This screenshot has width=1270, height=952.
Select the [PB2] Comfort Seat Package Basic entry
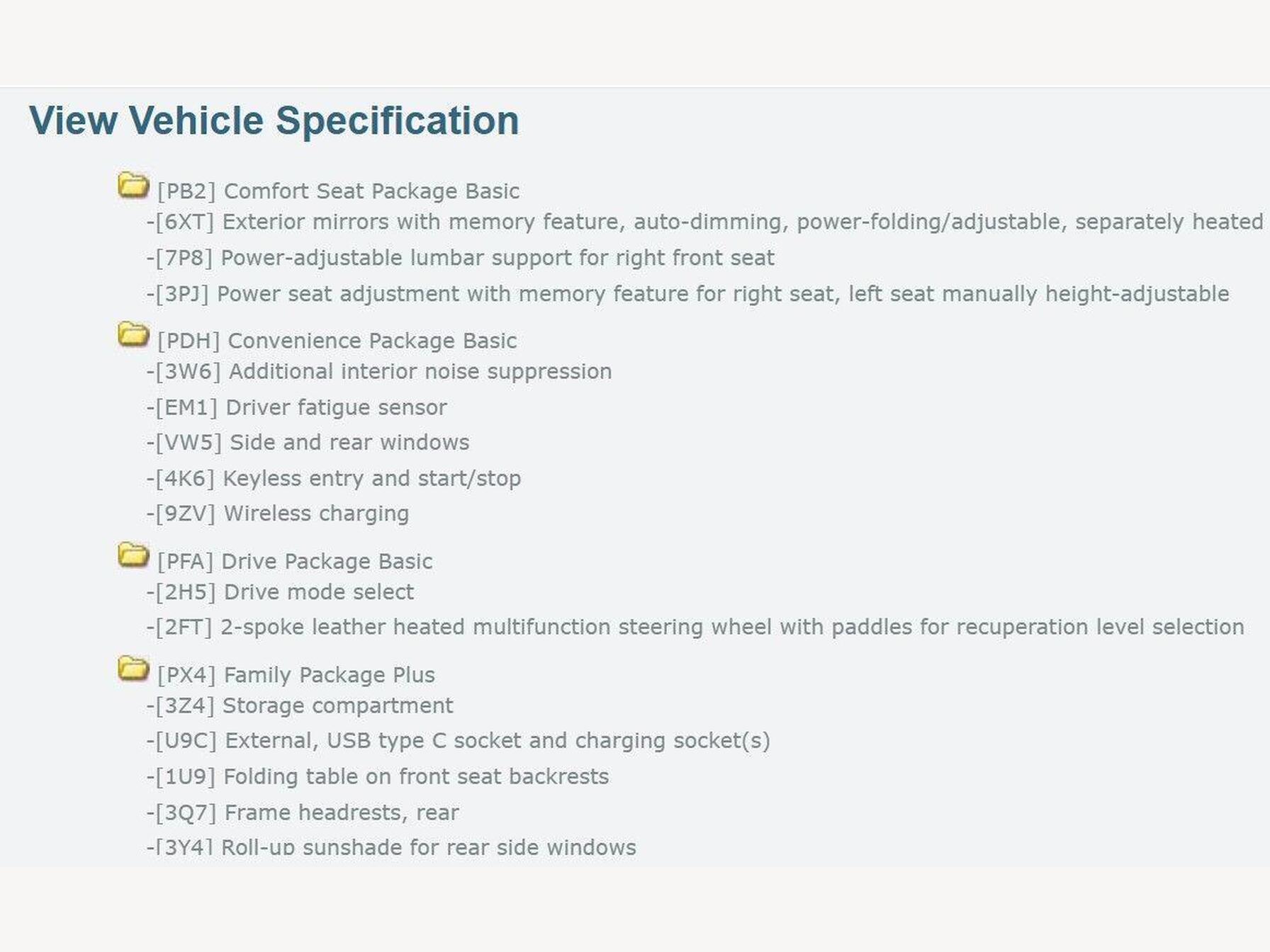338,191
